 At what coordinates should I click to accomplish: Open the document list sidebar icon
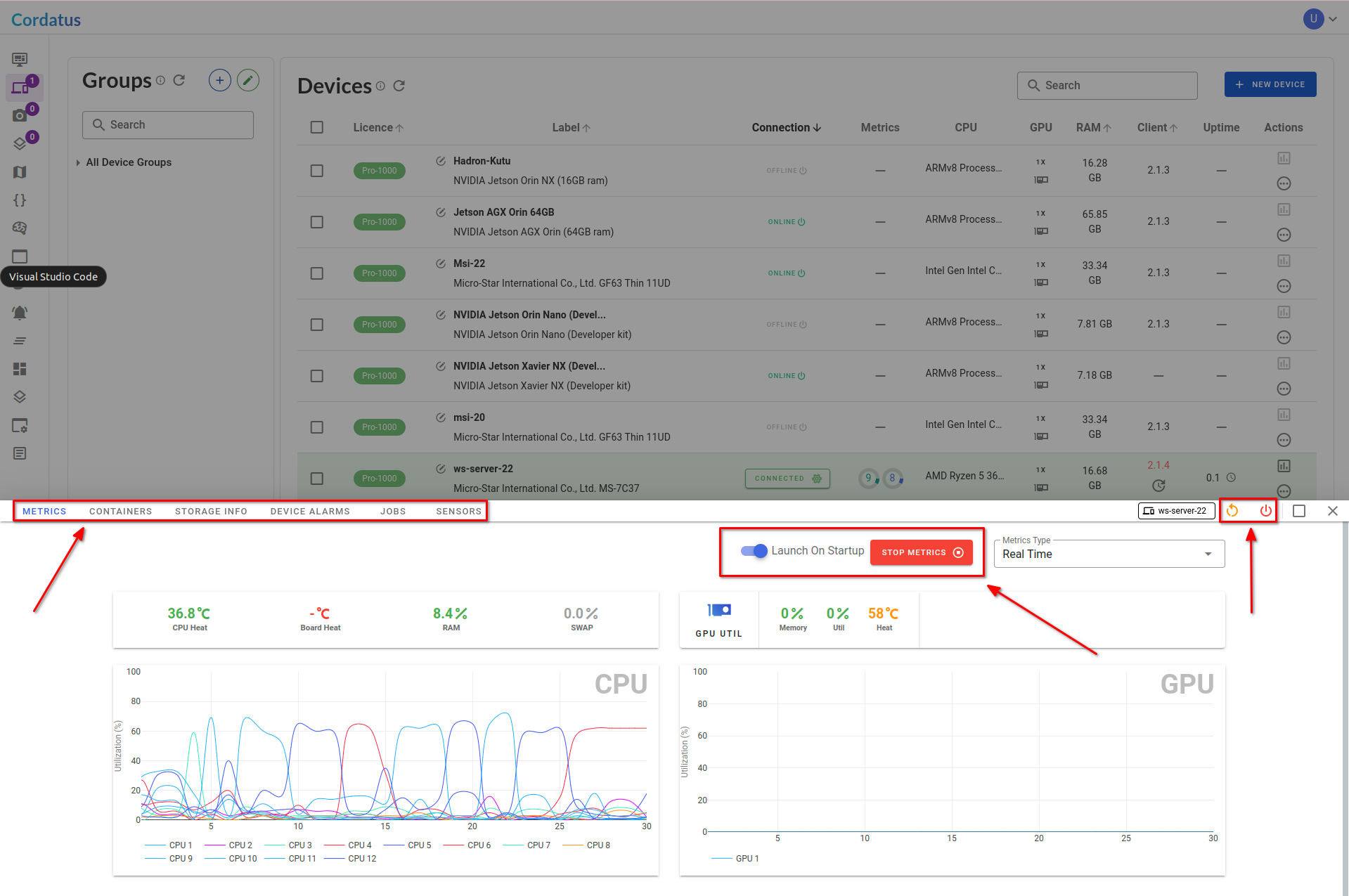click(x=20, y=453)
